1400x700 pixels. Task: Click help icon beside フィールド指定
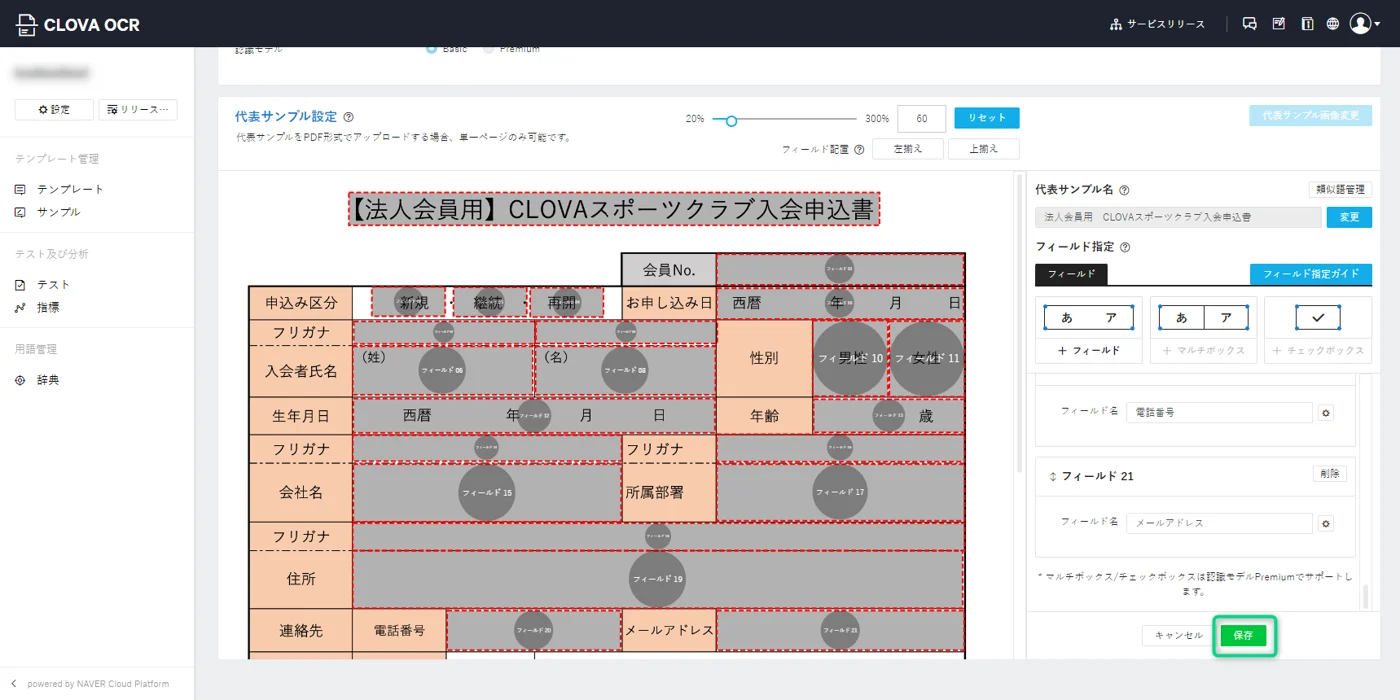(x=1125, y=247)
